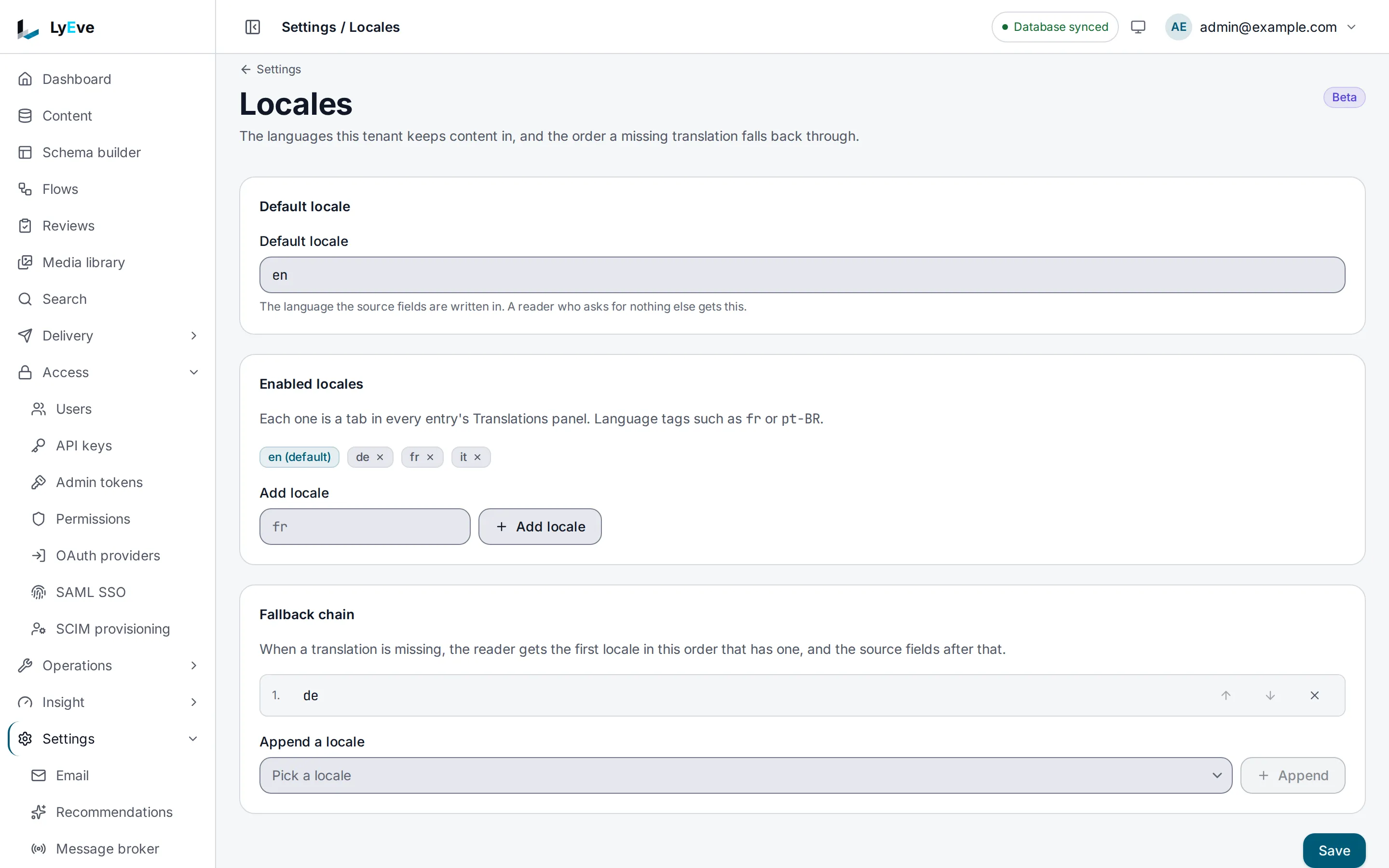Click the Append button

pyautogui.click(x=1293, y=775)
